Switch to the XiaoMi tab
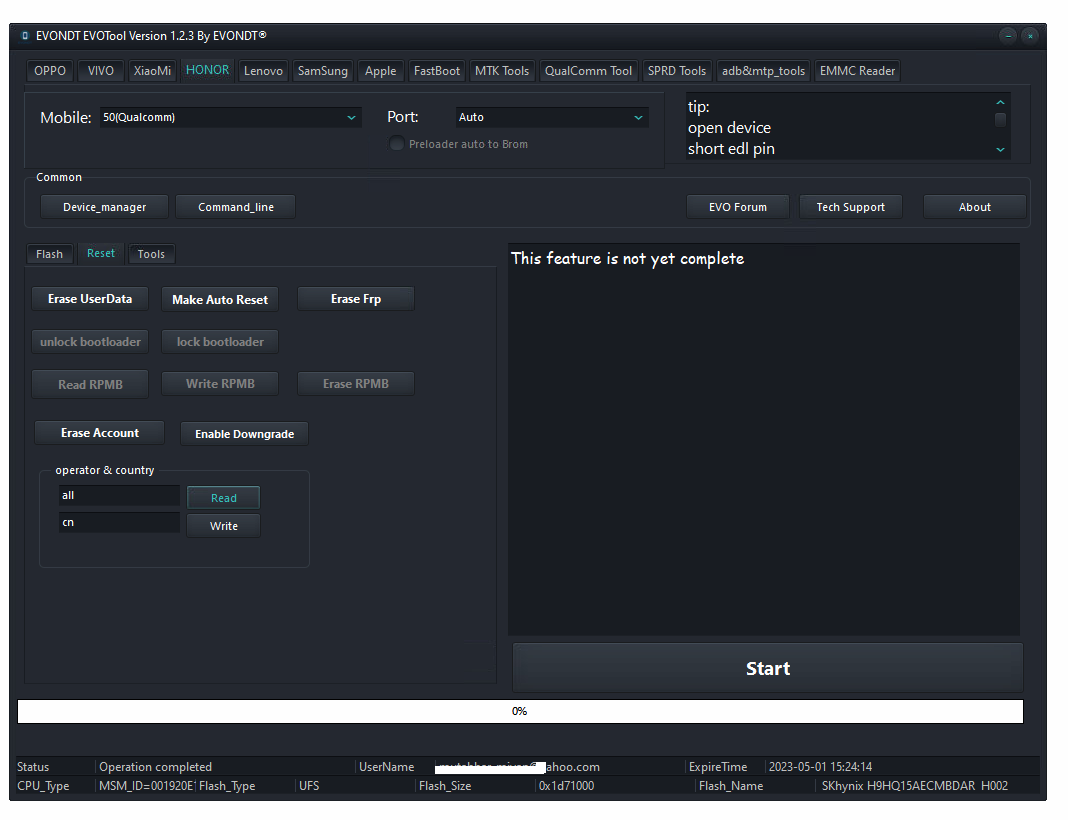1068x820 pixels. pos(152,71)
